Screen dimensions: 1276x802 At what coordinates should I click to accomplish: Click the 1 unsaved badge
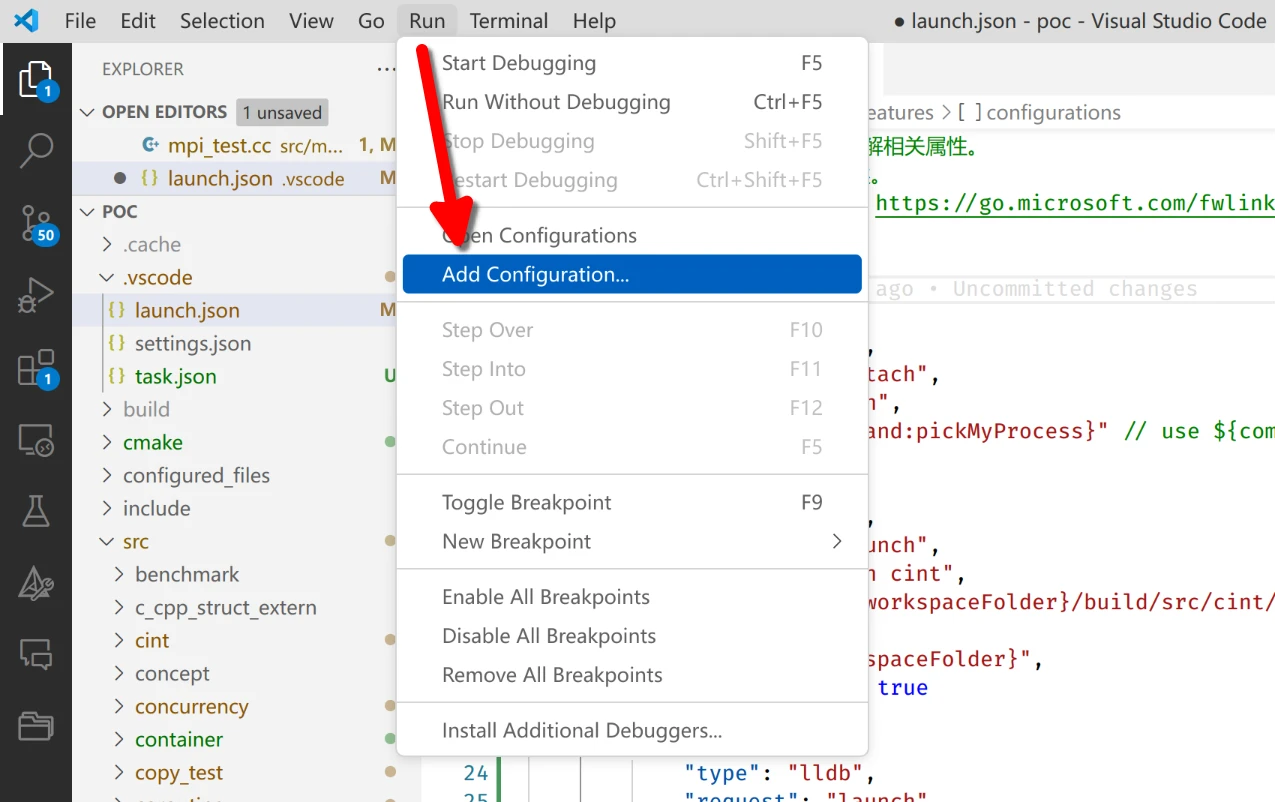[282, 112]
